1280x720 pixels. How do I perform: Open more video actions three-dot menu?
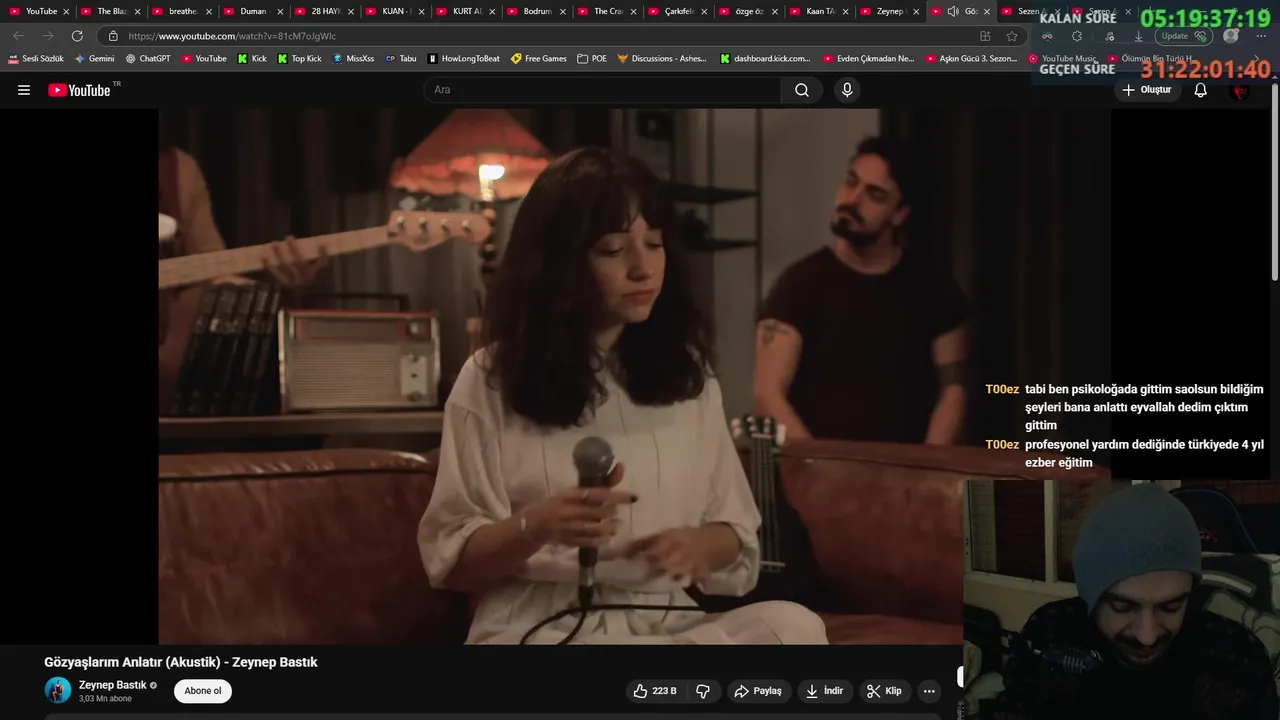click(x=929, y=691)
